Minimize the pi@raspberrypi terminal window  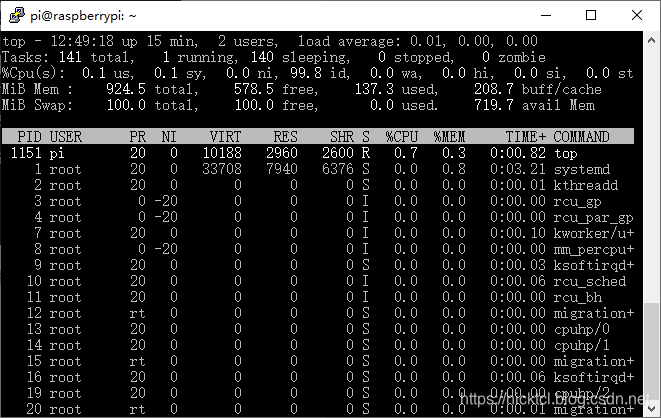point(546,16)
